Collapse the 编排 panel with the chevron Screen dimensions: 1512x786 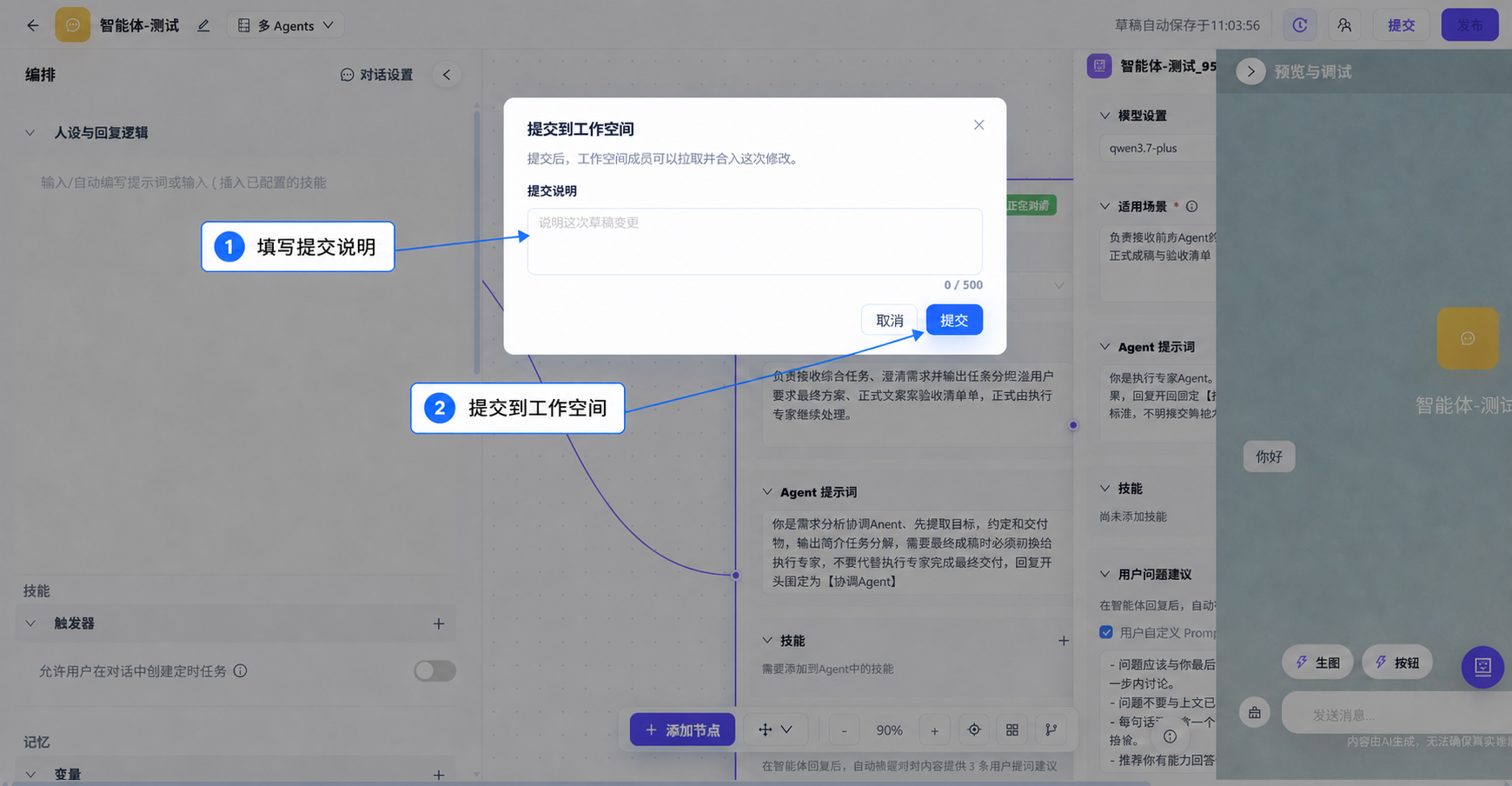tap(447, 75)
